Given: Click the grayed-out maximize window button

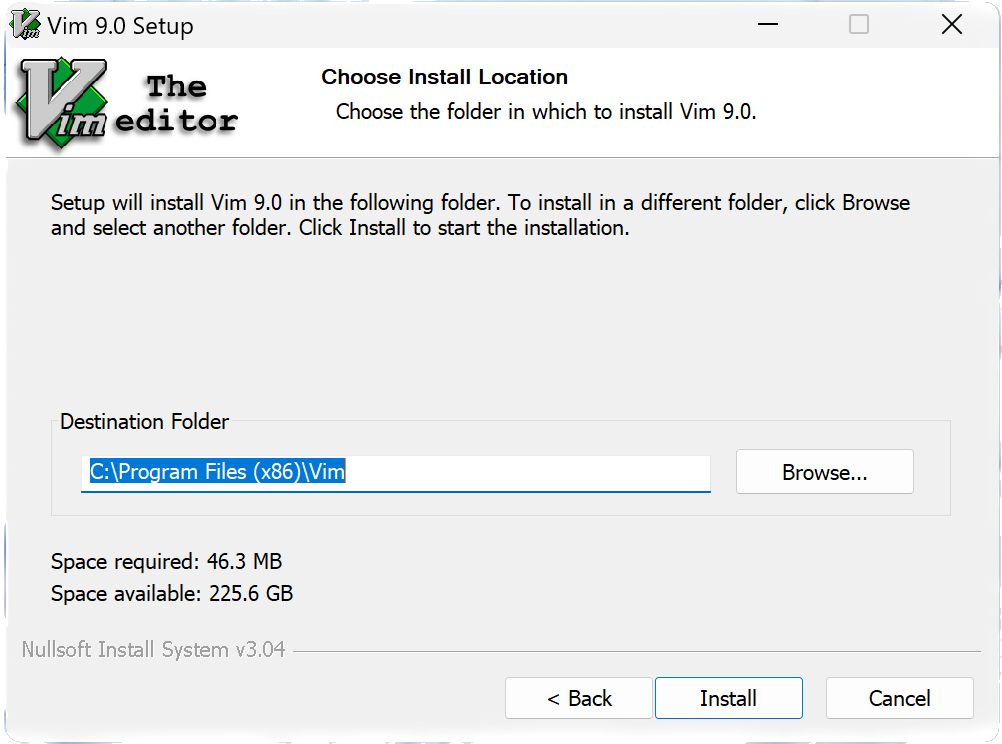Looking at the screenshot, I should pos(859,25).
